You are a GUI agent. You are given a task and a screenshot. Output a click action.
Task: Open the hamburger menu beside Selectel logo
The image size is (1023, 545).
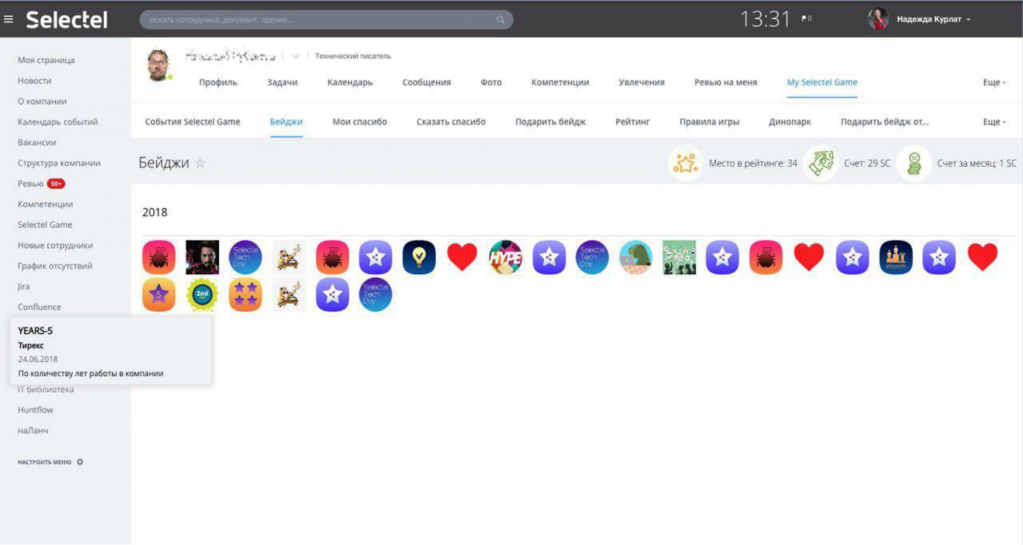9,19
